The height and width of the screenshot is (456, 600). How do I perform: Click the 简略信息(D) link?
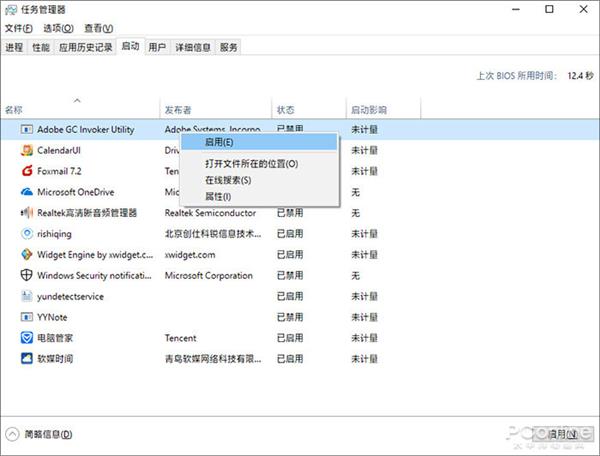click(x=49, y=434)
